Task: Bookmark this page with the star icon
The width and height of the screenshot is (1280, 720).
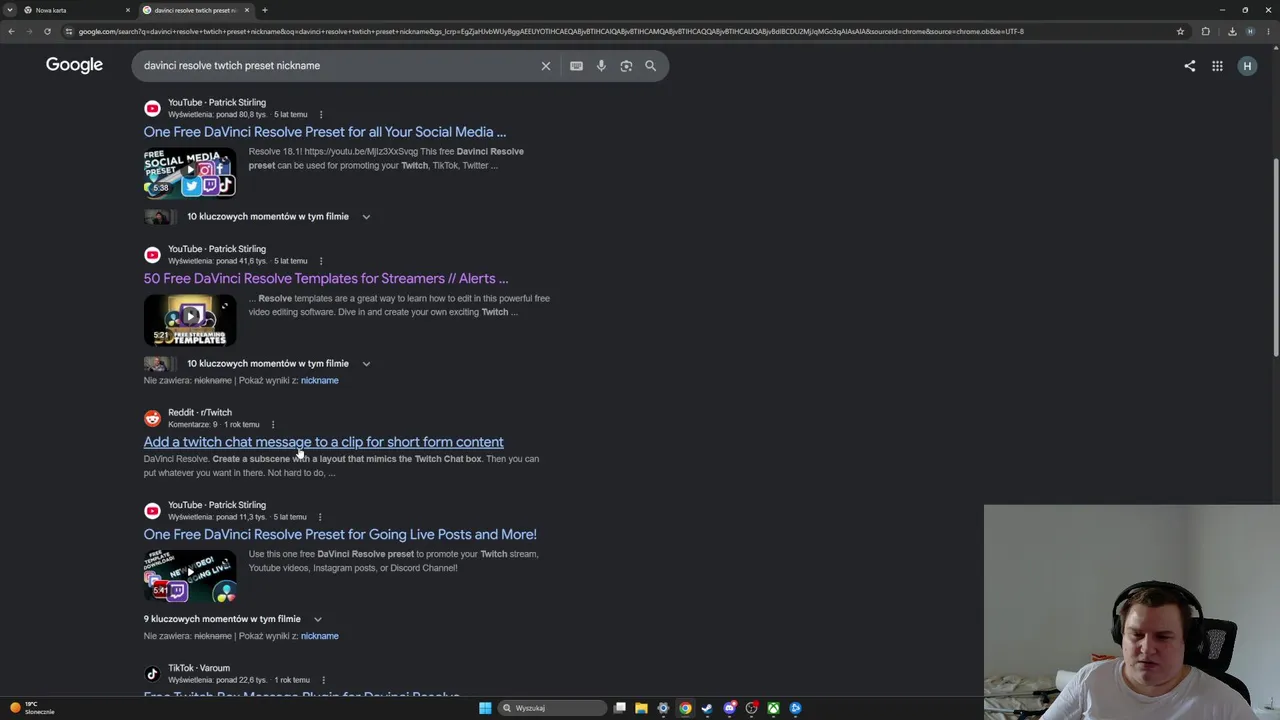Action: 1180,31
